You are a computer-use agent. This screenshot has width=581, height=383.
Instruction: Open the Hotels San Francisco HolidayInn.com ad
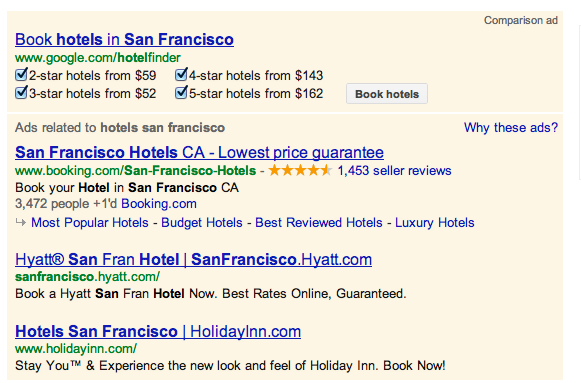click(x=158, y=331)
